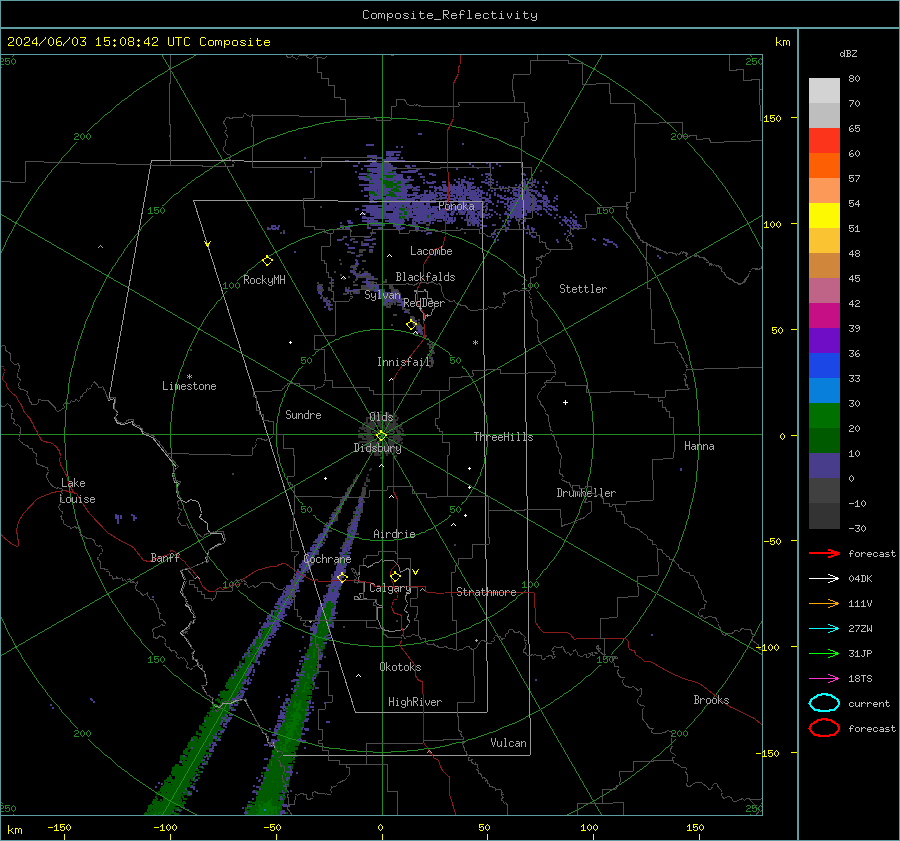Click the Sylvan label on the map
This screenshot has height=841, width=900.
[382, 295]
